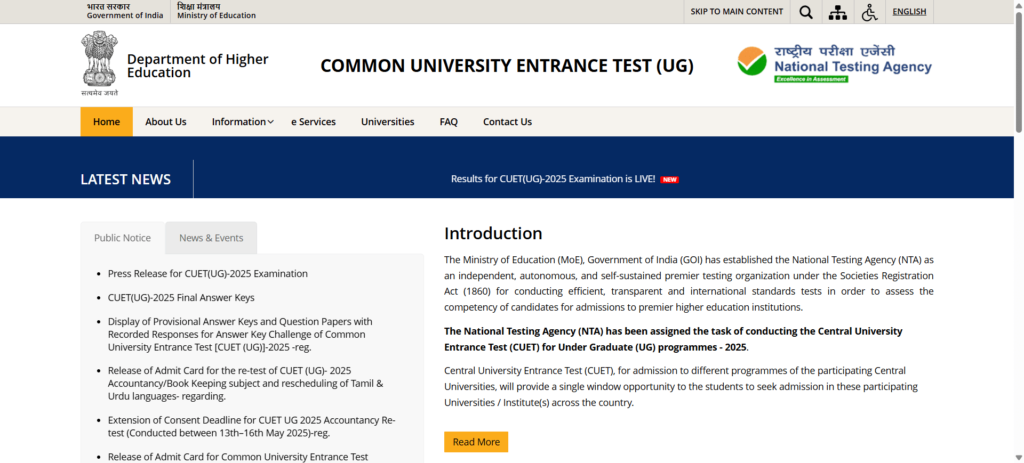Click the National Testing Agency logo
This screenshot has height=463, width=1024.
835,64
